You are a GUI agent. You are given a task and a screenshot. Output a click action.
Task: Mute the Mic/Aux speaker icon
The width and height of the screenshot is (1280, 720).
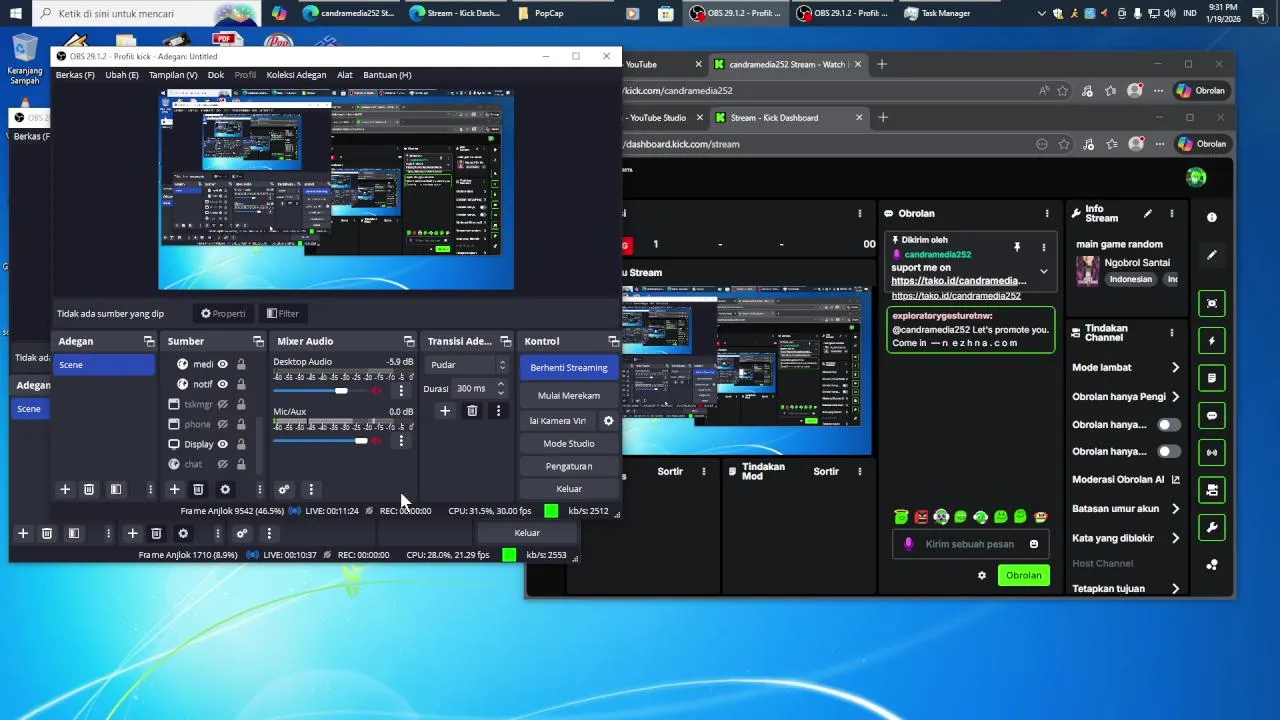coord(377,440)
